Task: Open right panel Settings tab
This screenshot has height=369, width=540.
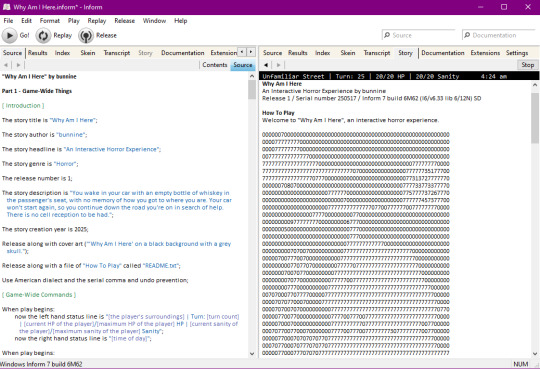Action: click(x=517, y=53)
